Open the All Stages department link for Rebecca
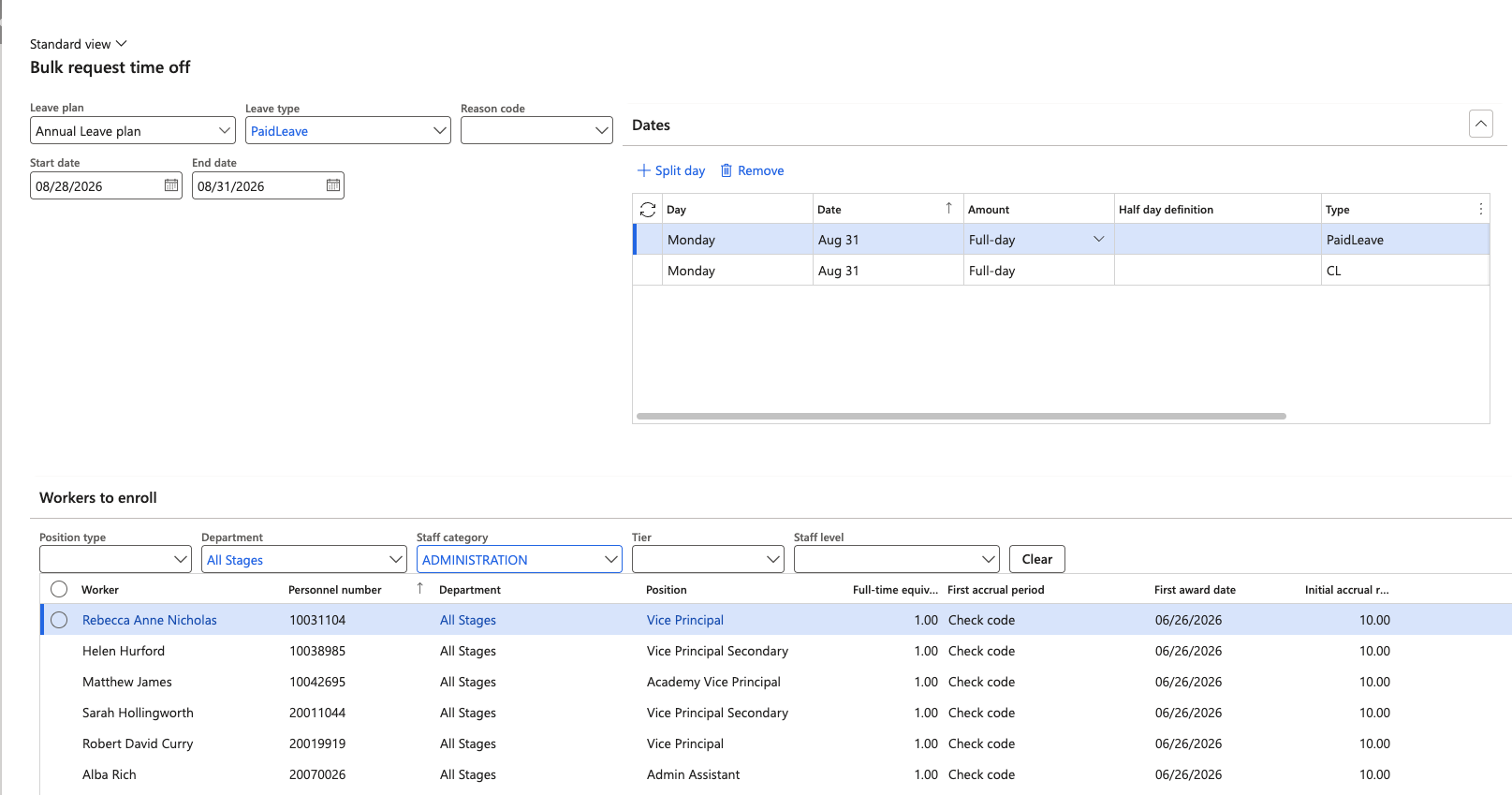Viewport: 1512px width, 795px height. [468, 620]
